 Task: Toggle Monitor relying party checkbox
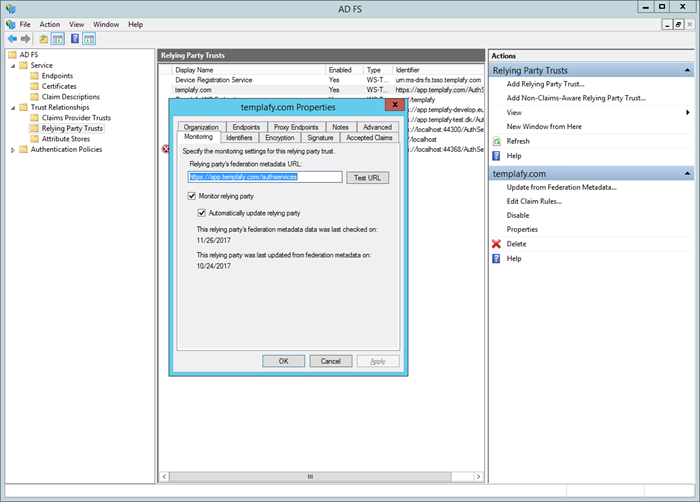(x=192, y=196)
